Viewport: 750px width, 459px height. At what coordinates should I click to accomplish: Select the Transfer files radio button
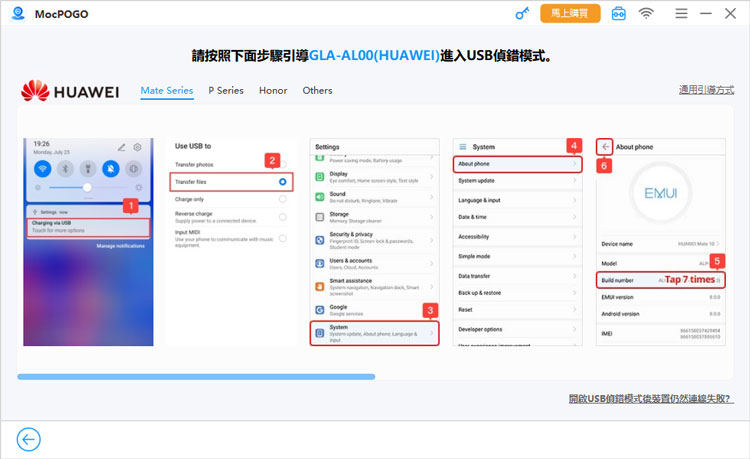point(283,182)
